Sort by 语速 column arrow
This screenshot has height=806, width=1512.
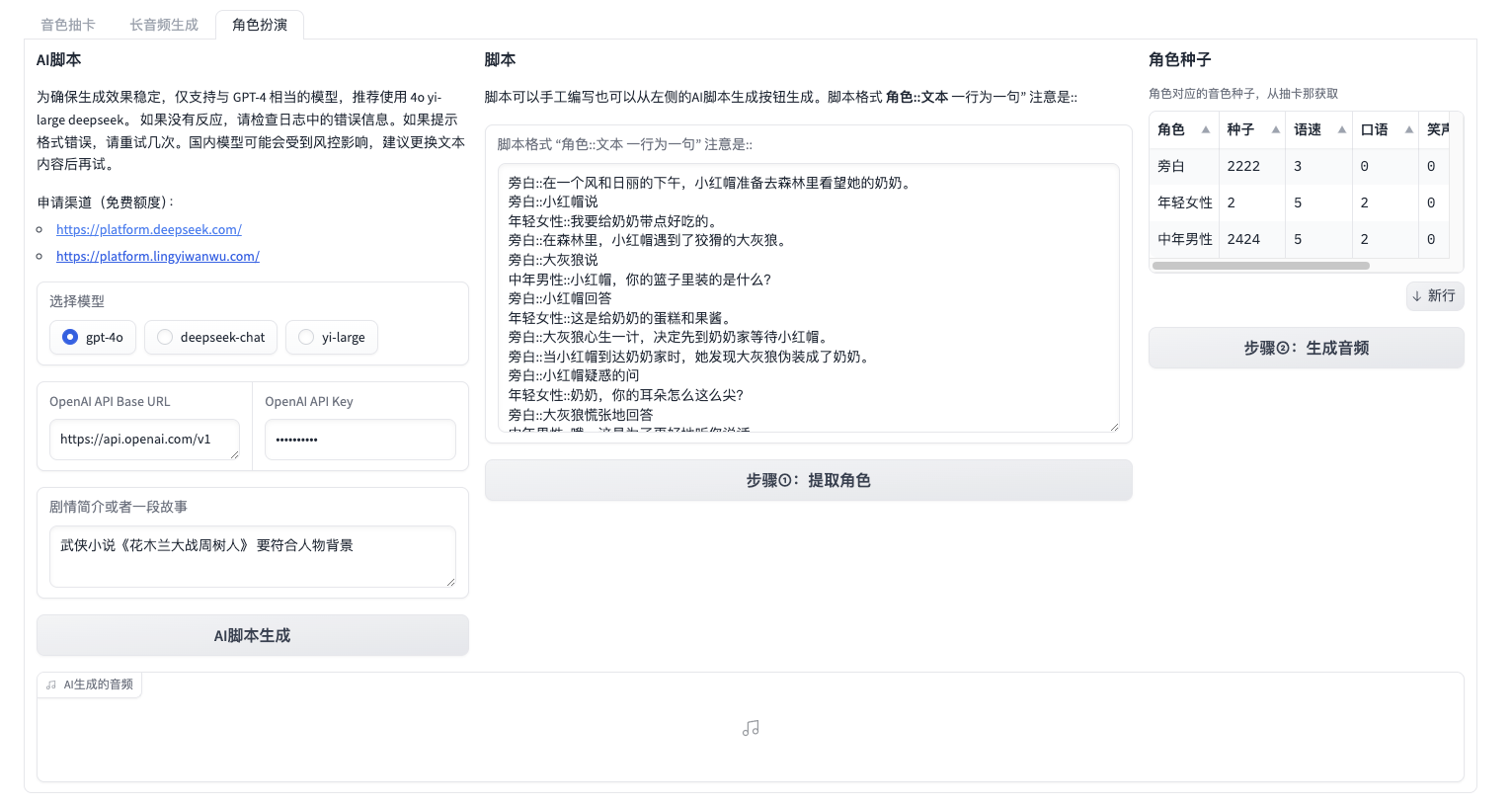(x=1341, y=129)
